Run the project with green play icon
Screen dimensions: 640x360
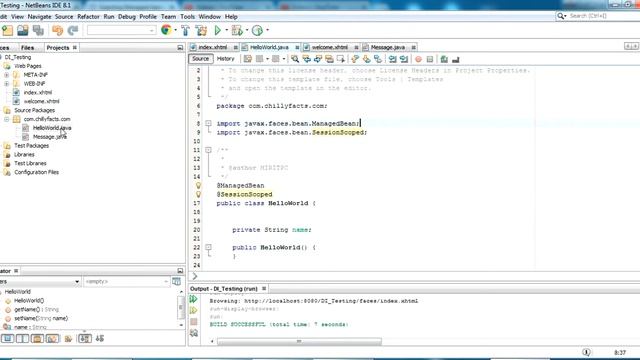pyautogui.click(x=218, y=30)
